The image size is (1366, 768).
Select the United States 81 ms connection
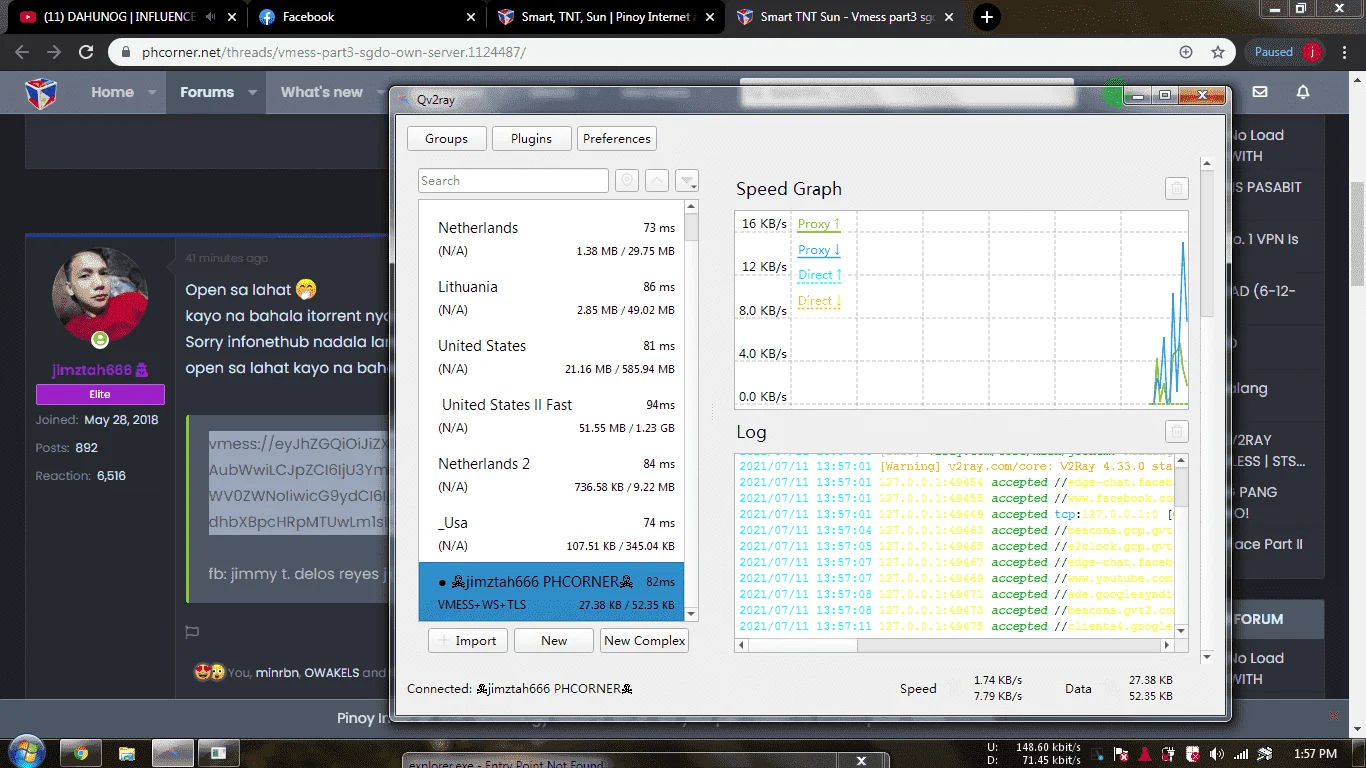[x=551, y=356]
